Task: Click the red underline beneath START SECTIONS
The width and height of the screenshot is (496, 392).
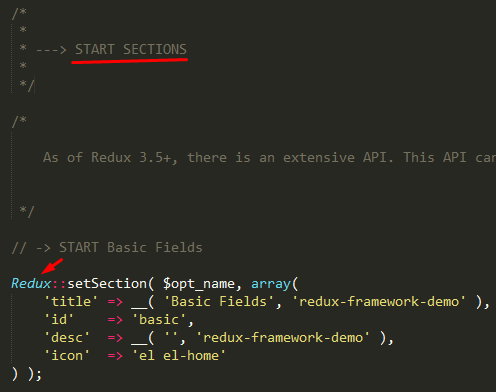Action: [x=130, y=61]
